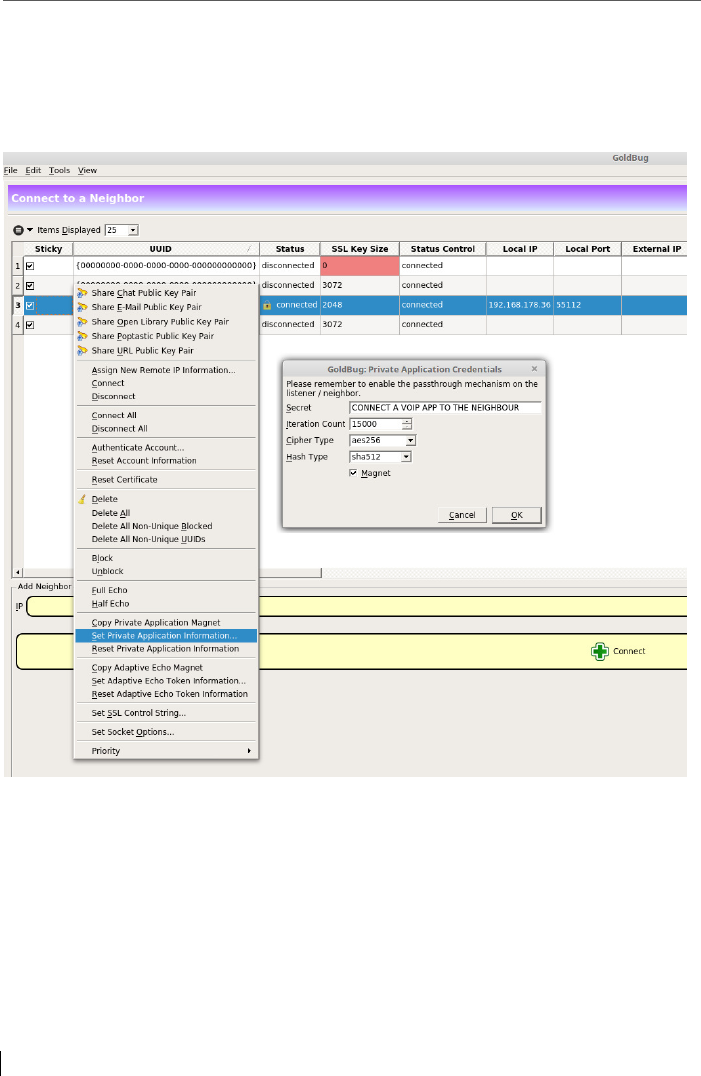The height and width of the screenshot is (1076, 701).
Task: Click Share Poptastic Public Key Pair icon
Action: click(82, 336)
